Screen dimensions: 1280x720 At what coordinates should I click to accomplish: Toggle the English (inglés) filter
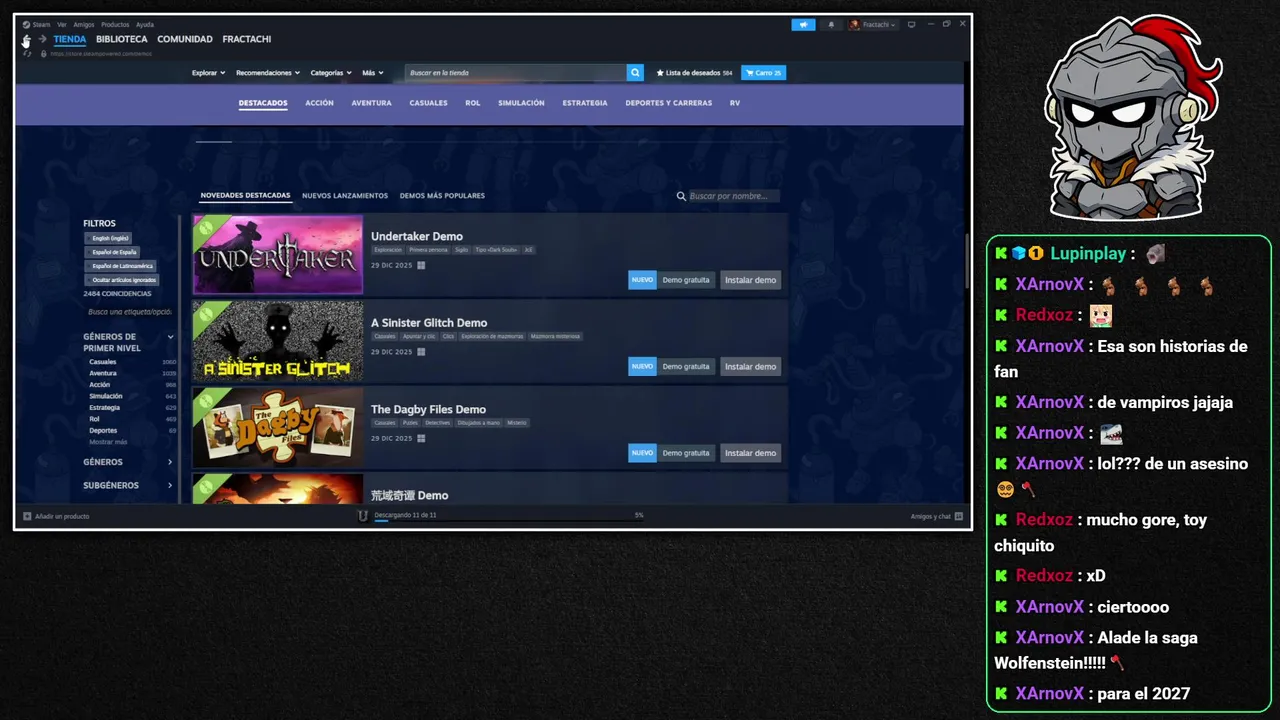point(109,238)
